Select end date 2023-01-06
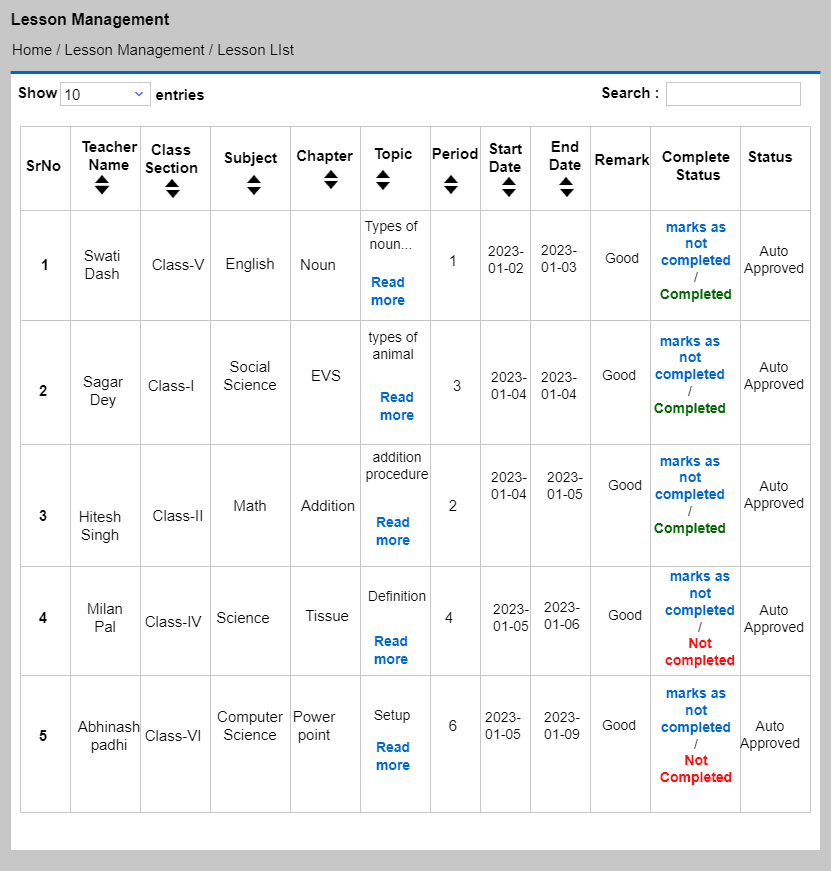This screenshot has width=831, height=871. [562, 615]
